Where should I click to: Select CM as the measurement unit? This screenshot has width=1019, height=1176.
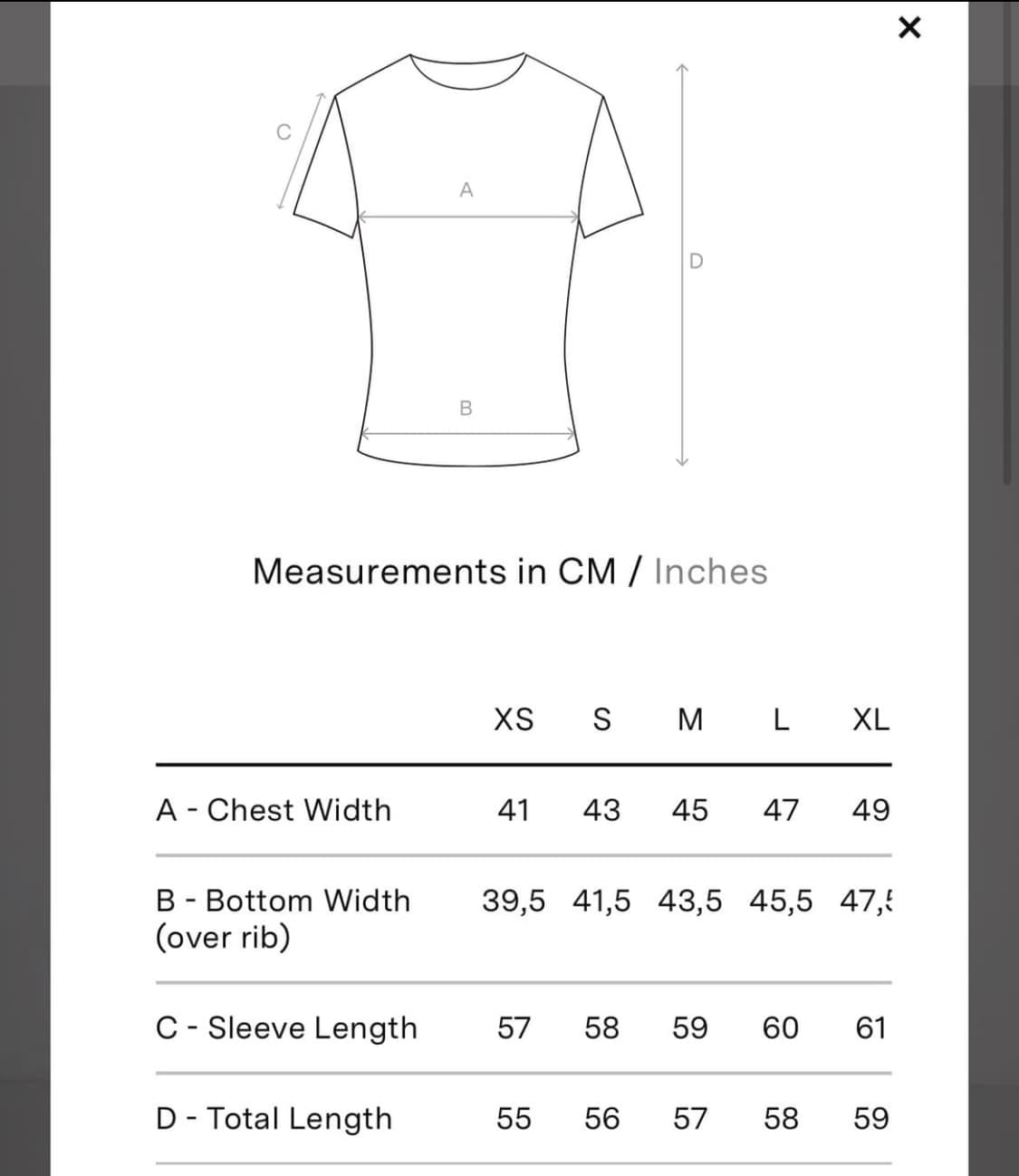[587, 572]
